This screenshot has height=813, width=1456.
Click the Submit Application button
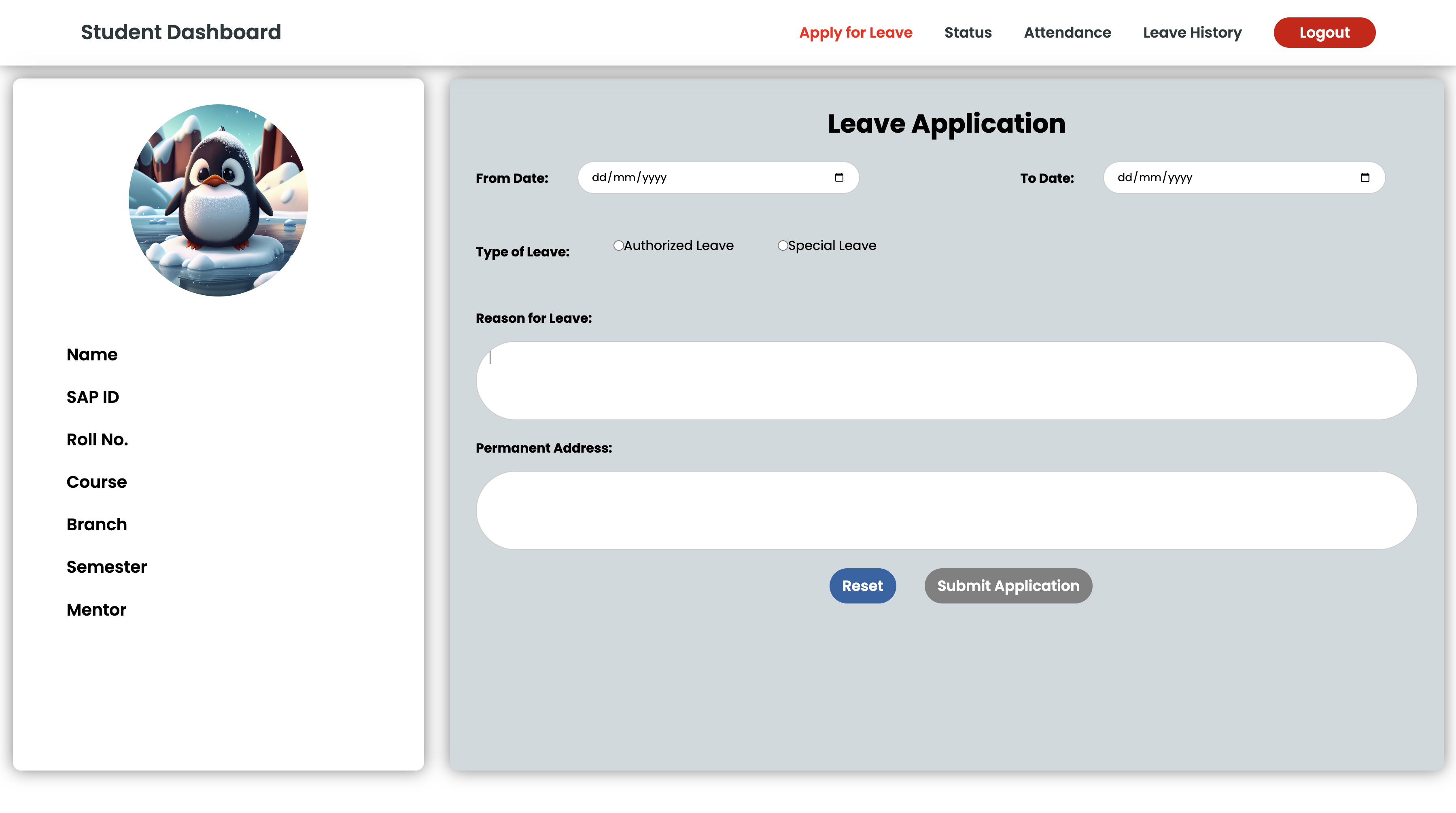coord(1008,585)
